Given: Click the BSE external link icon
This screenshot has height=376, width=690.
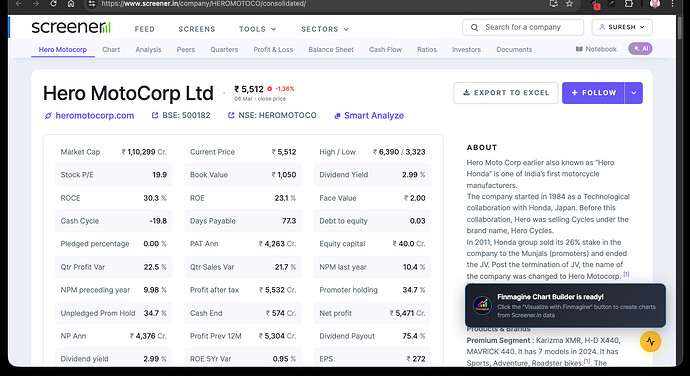Looking at the screenshot, I should click(x=155, y=115).
